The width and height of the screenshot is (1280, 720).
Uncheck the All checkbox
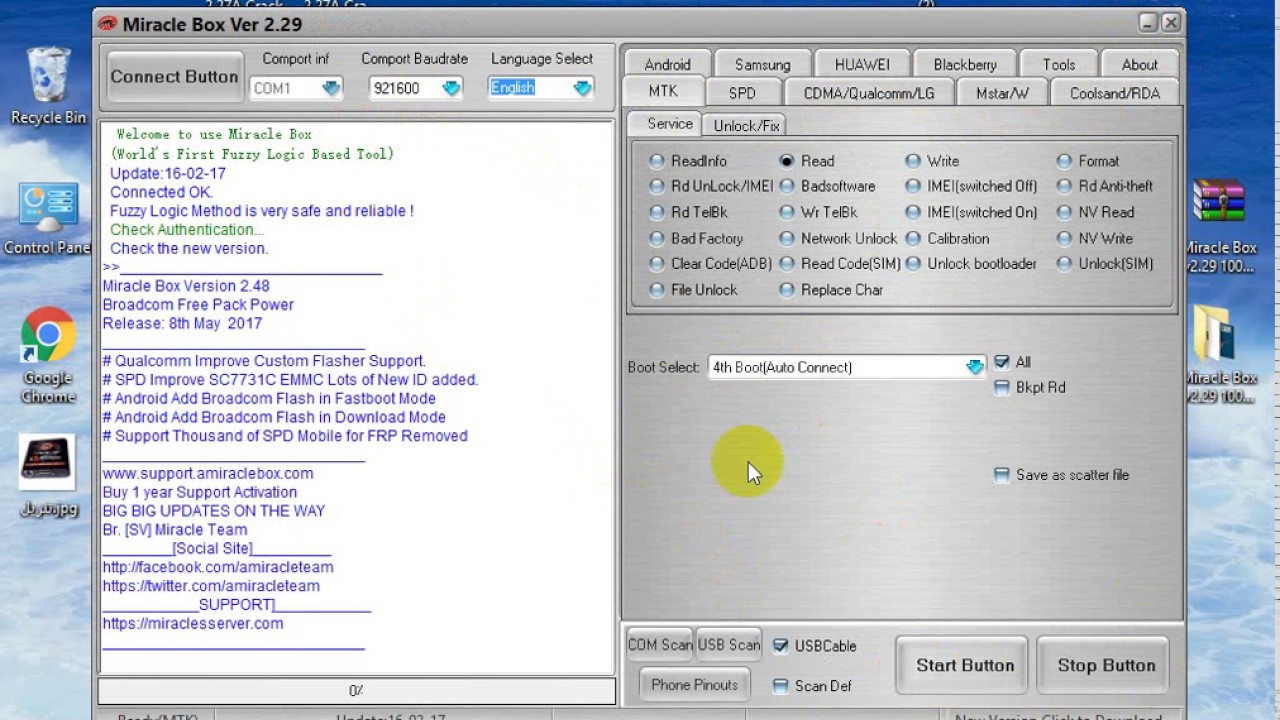coord(1001,362)
